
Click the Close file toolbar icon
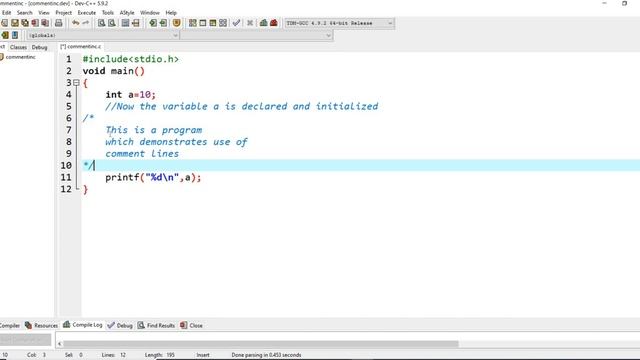[x=35, y=23]
